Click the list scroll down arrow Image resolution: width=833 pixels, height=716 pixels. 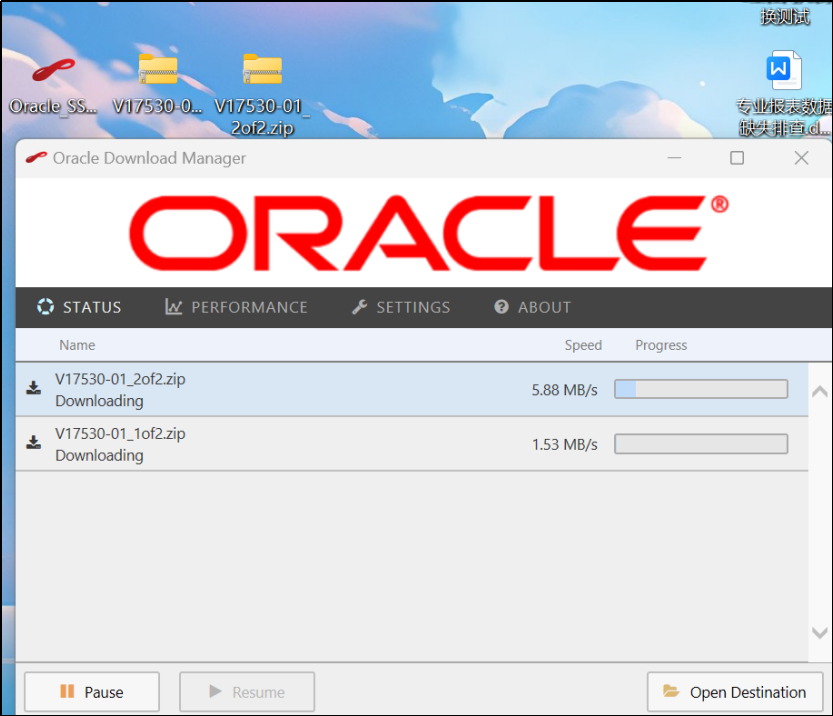[x=820, y=633]
